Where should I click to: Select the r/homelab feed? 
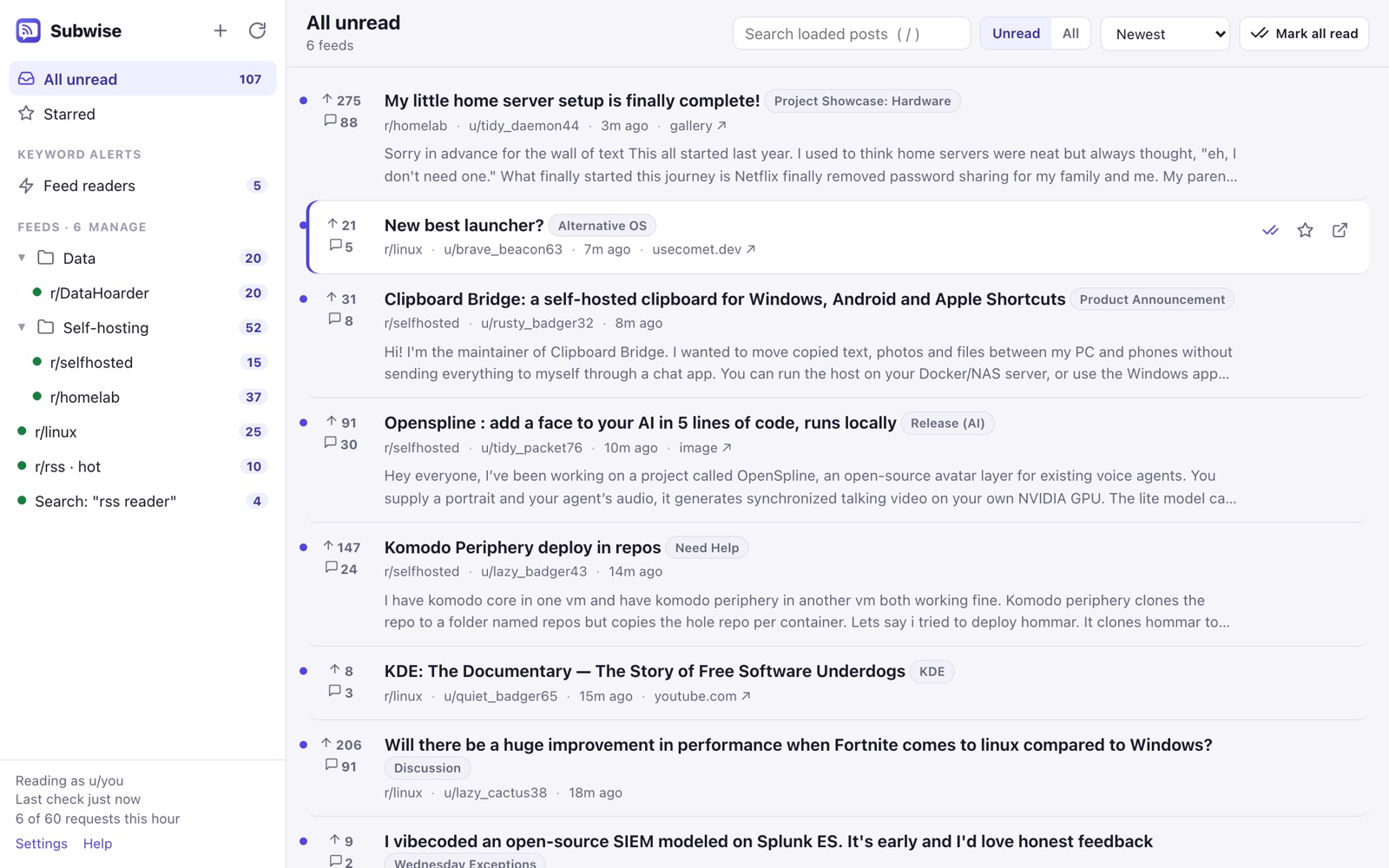click(142, 397)
